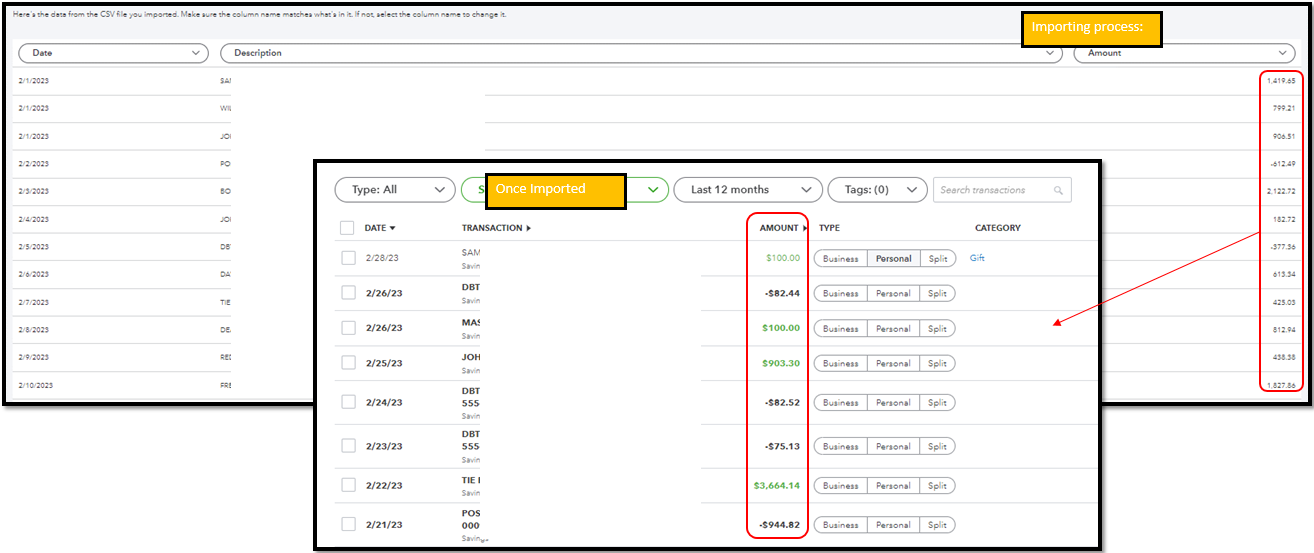Screen dimensions: 1314x553
Task: Click the 2/21/23 date cell
Action: (x=384, y=524)
